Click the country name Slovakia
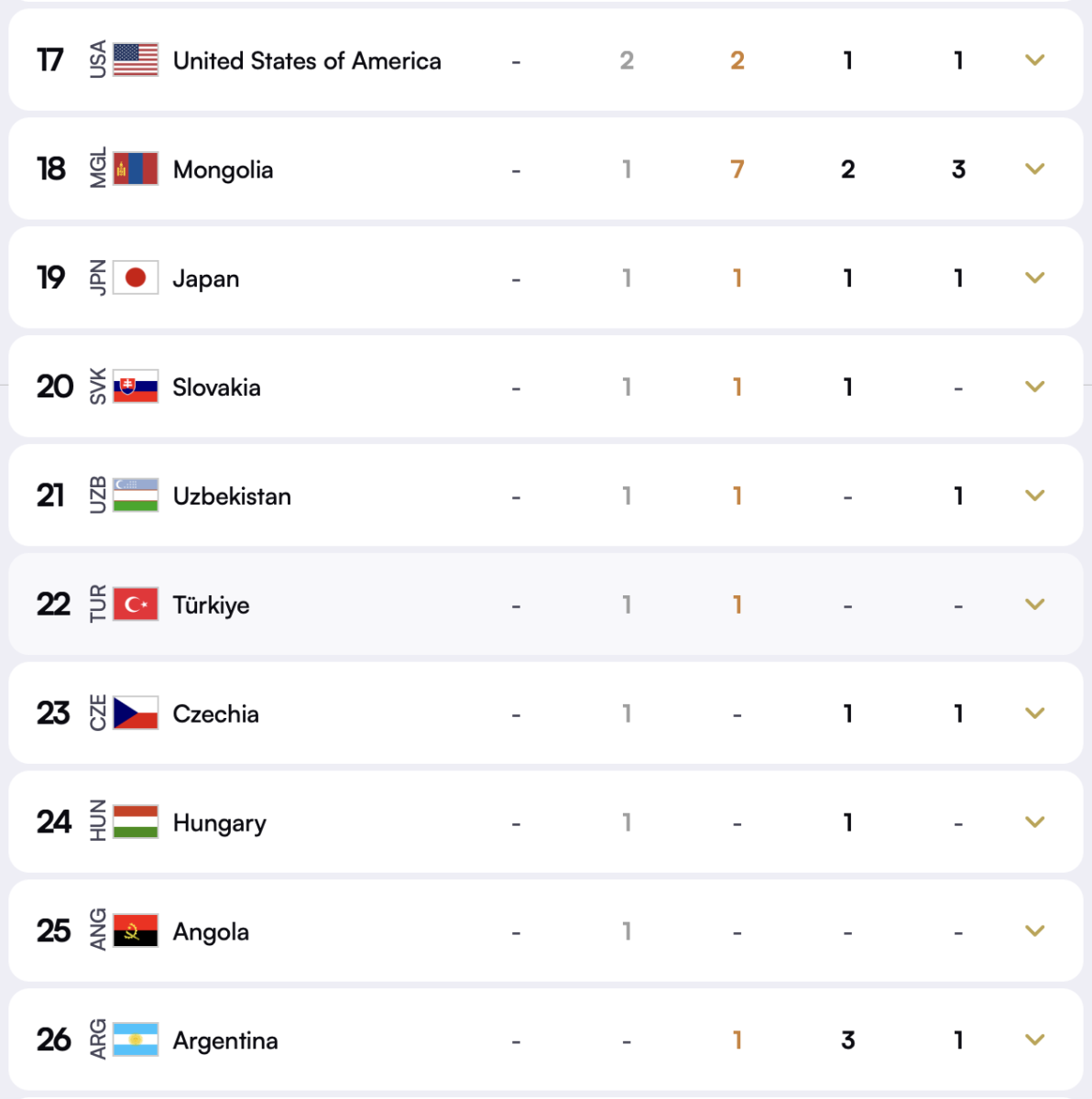Image resolution: width=1092 pixels, height=1099 pixels. coord(216,386)
